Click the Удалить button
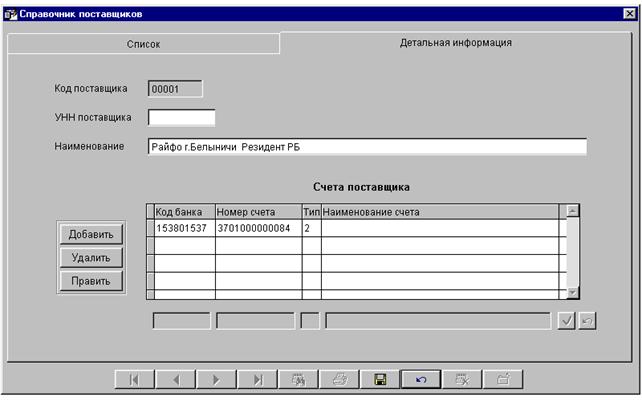Screen dimensions: 642x405 [x=91, y=258]
